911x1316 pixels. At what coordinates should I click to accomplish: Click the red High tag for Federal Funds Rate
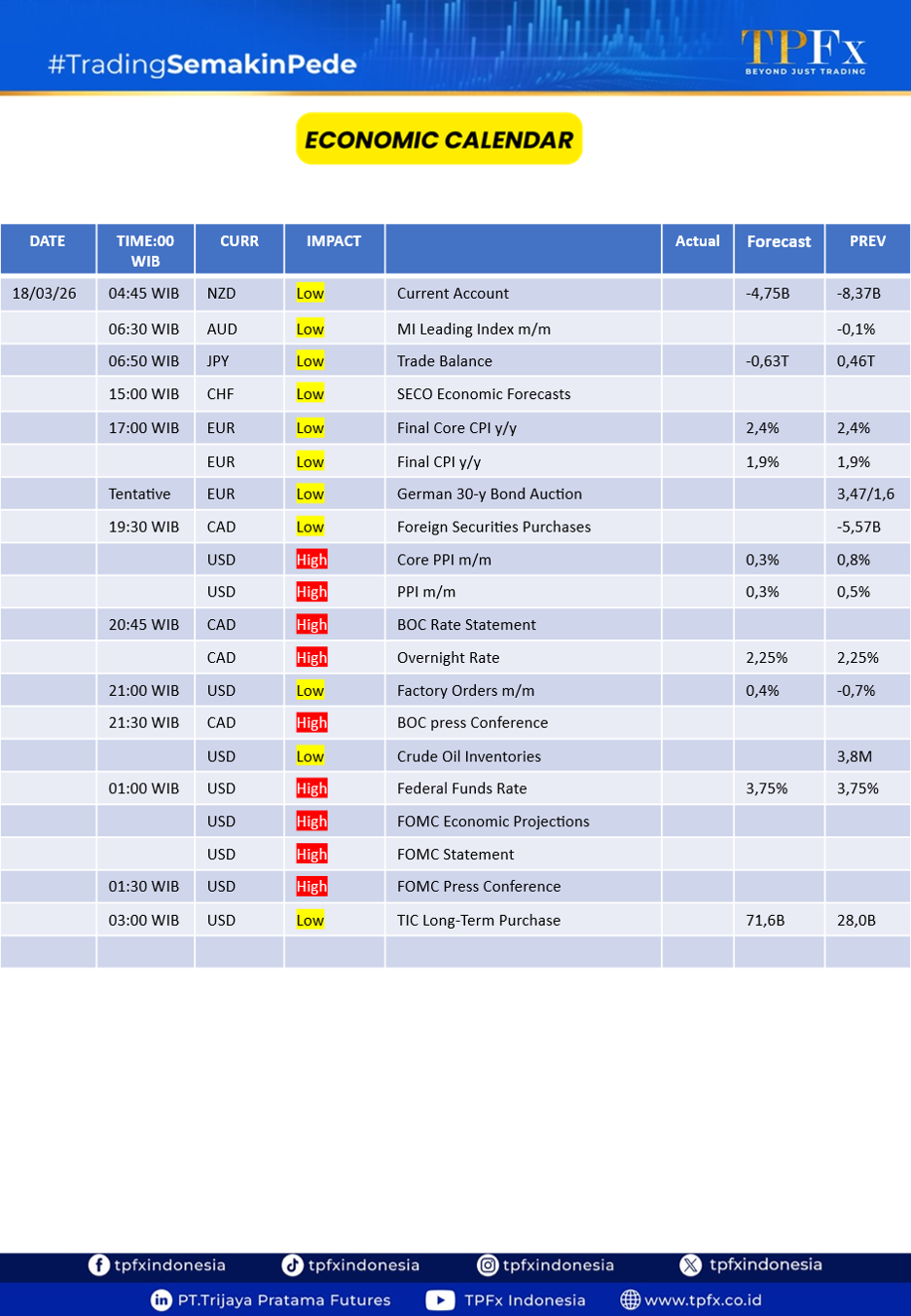pyautogui.click(x=311, y=788)
